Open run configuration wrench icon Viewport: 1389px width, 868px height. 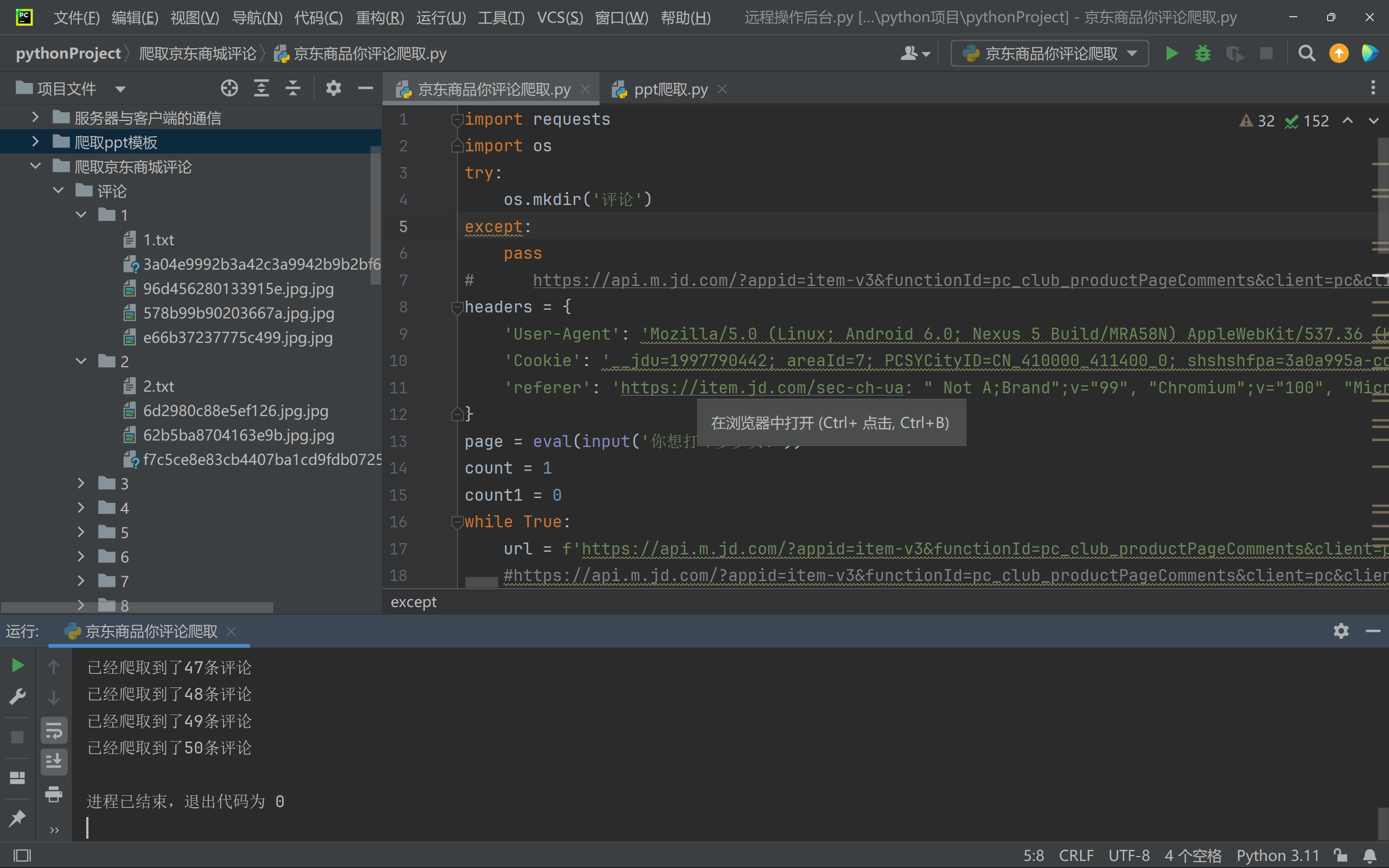pos(18,697)
